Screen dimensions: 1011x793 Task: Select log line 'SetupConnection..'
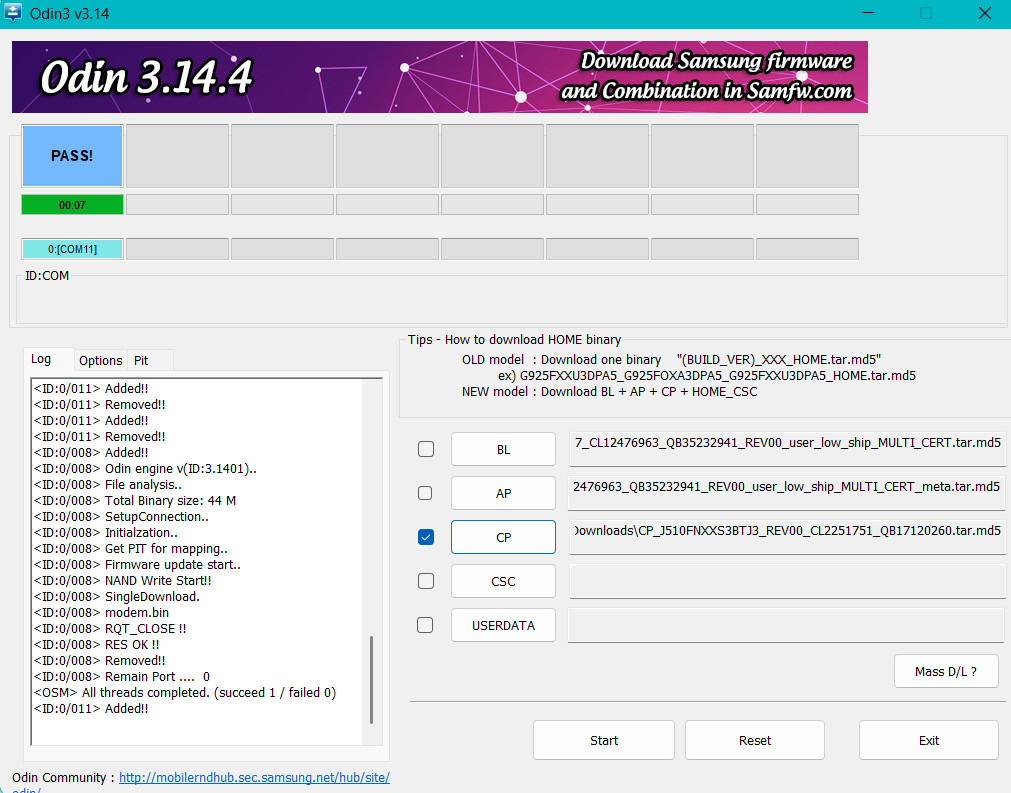coord(121,516)
